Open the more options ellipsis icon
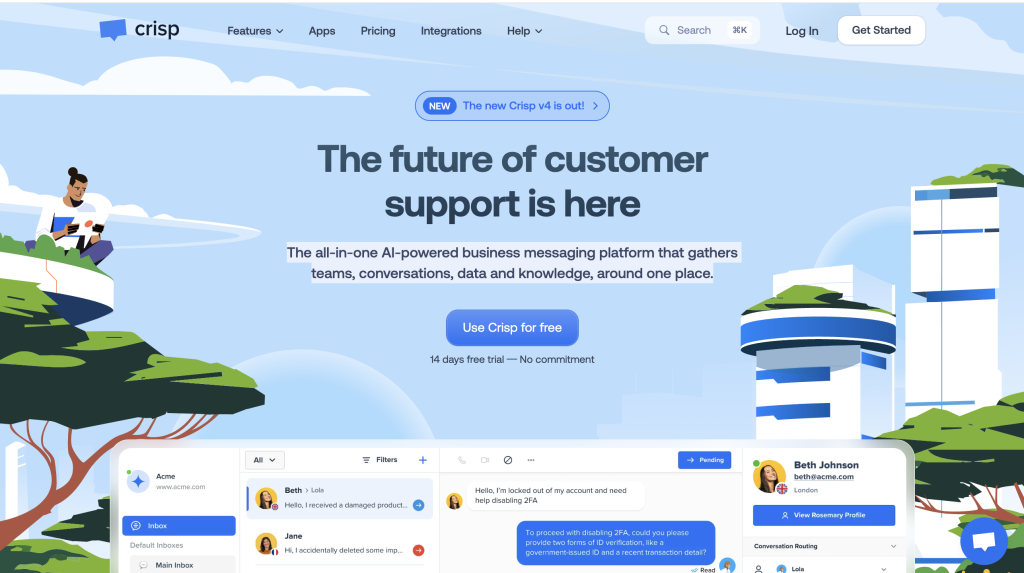Image resolution: width=1024 pixels, height=573 pixels. click(x=531, y=460)
